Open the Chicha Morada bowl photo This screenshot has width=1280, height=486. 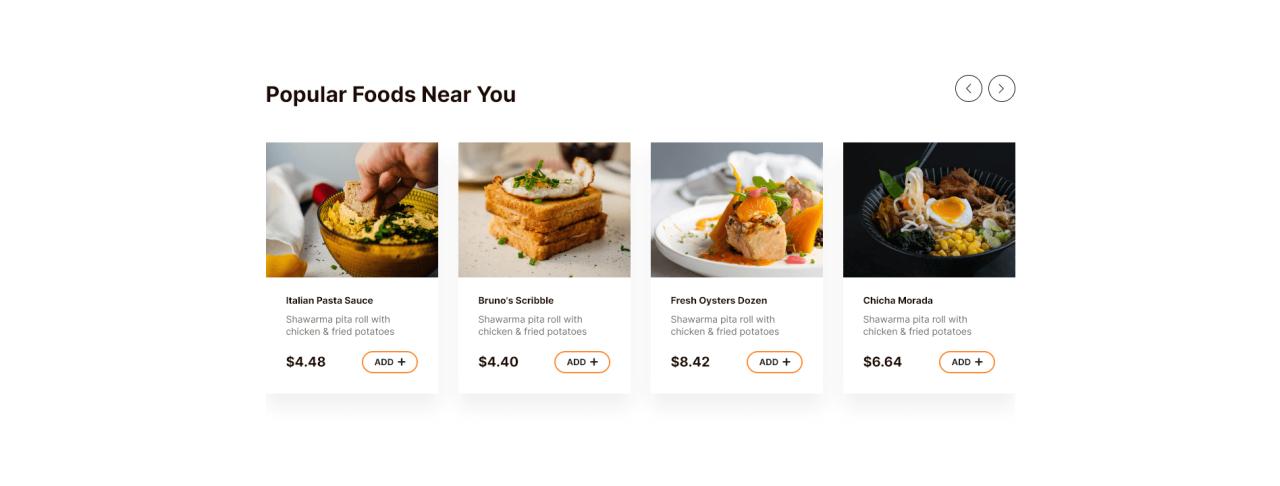[929, 210]
